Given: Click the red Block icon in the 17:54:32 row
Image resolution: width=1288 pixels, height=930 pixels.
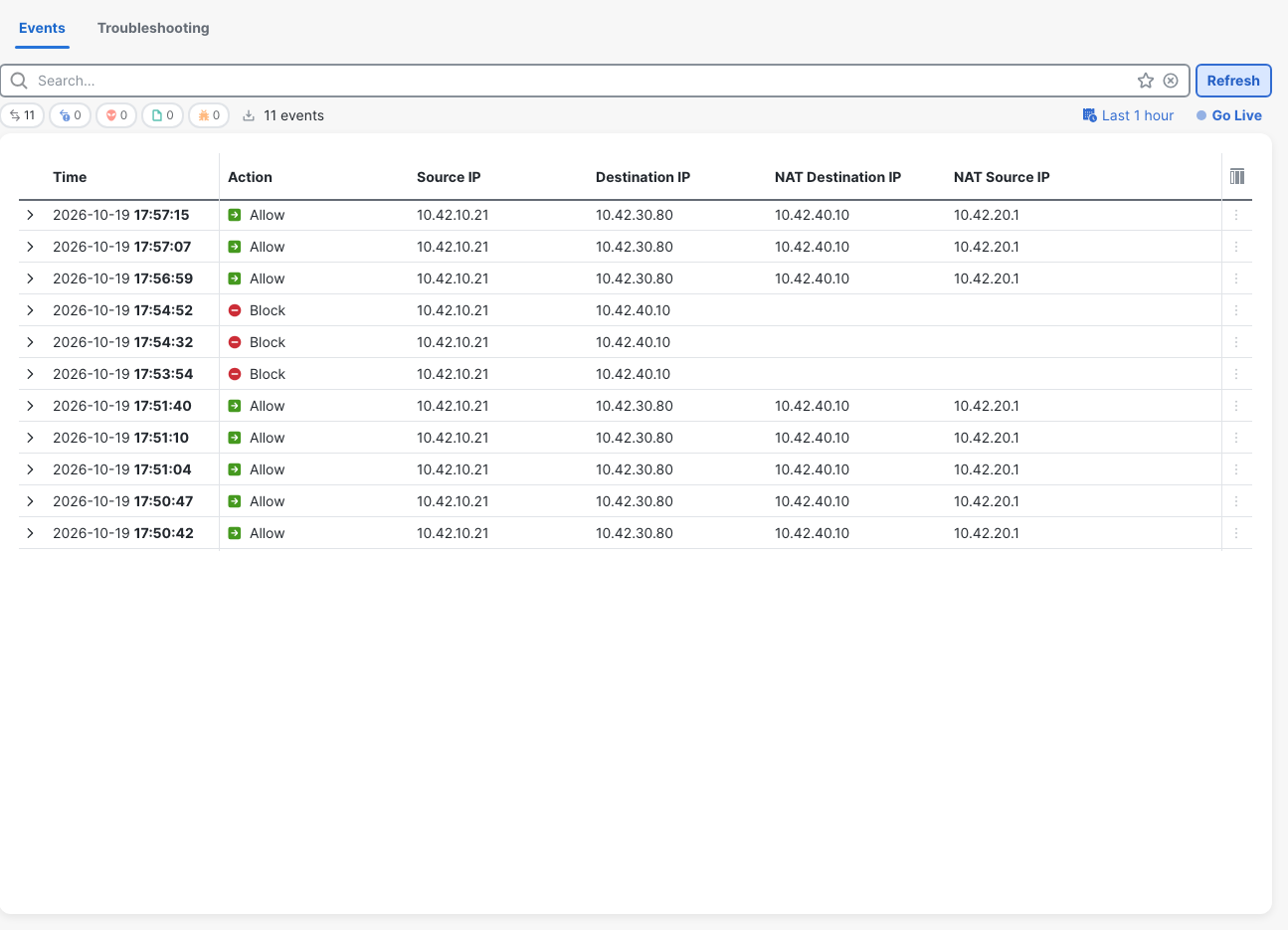Looking at the screenshot, I should point(235,342).
